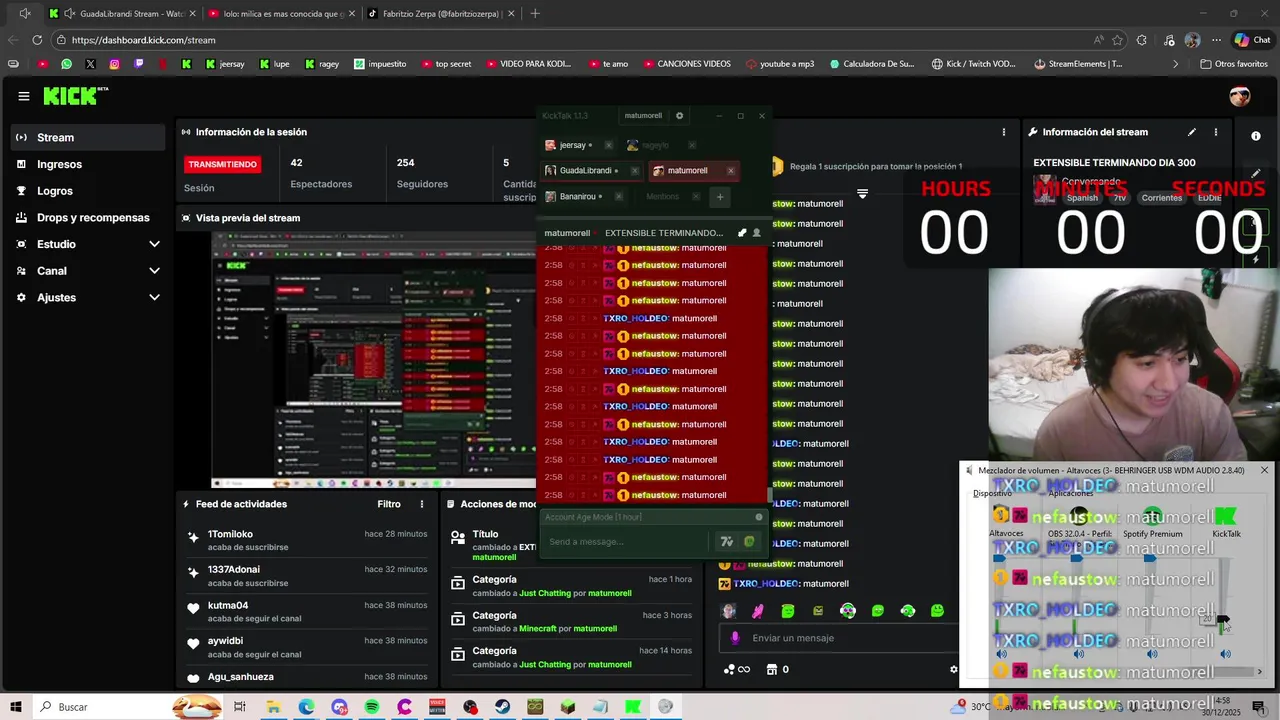This screenshot has height=720, width=1280.
Task: Open the StreamElements bookmark
Action: pyautogui.click(x=1078, y=64)
